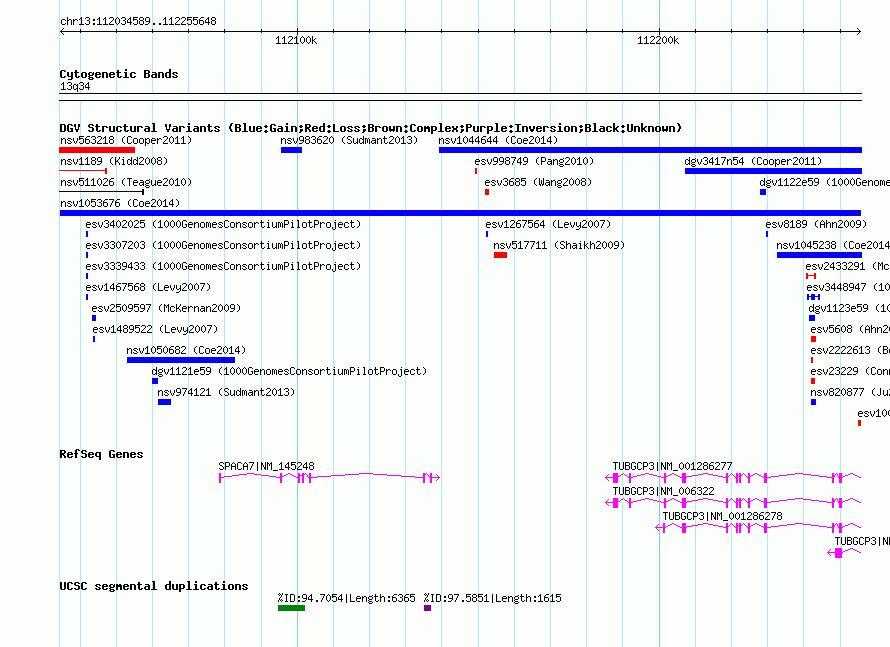Click the nsv974121 (Sudmant2013) label

point(226,392)
